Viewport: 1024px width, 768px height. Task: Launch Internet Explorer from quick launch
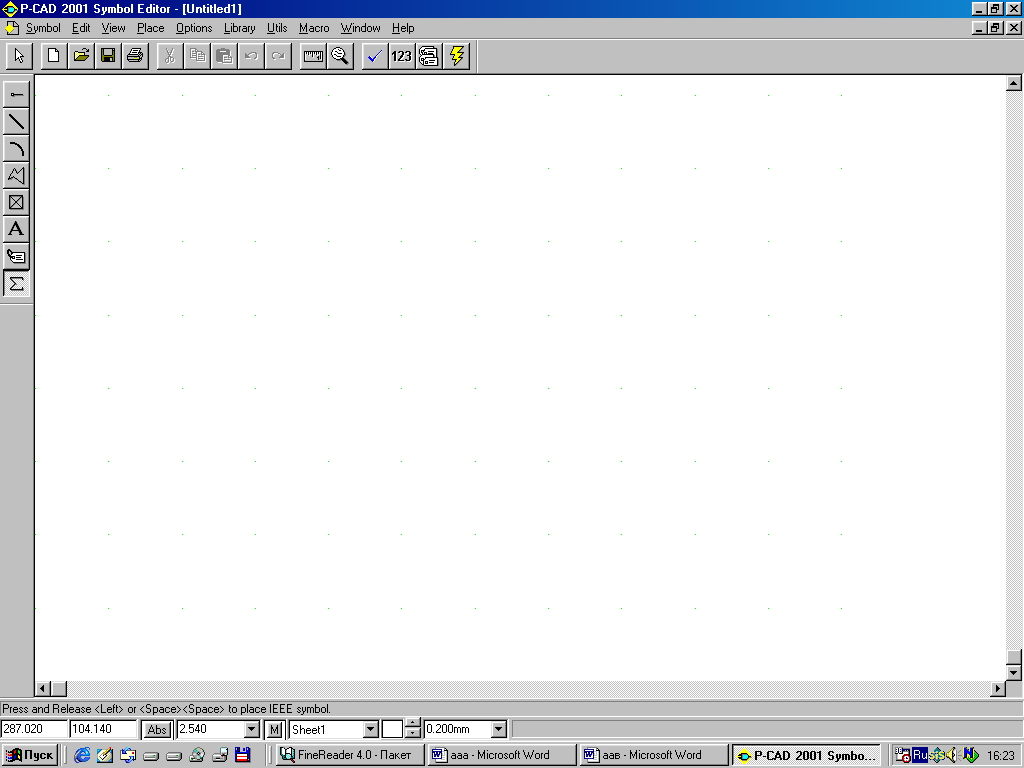coord(82,756)
